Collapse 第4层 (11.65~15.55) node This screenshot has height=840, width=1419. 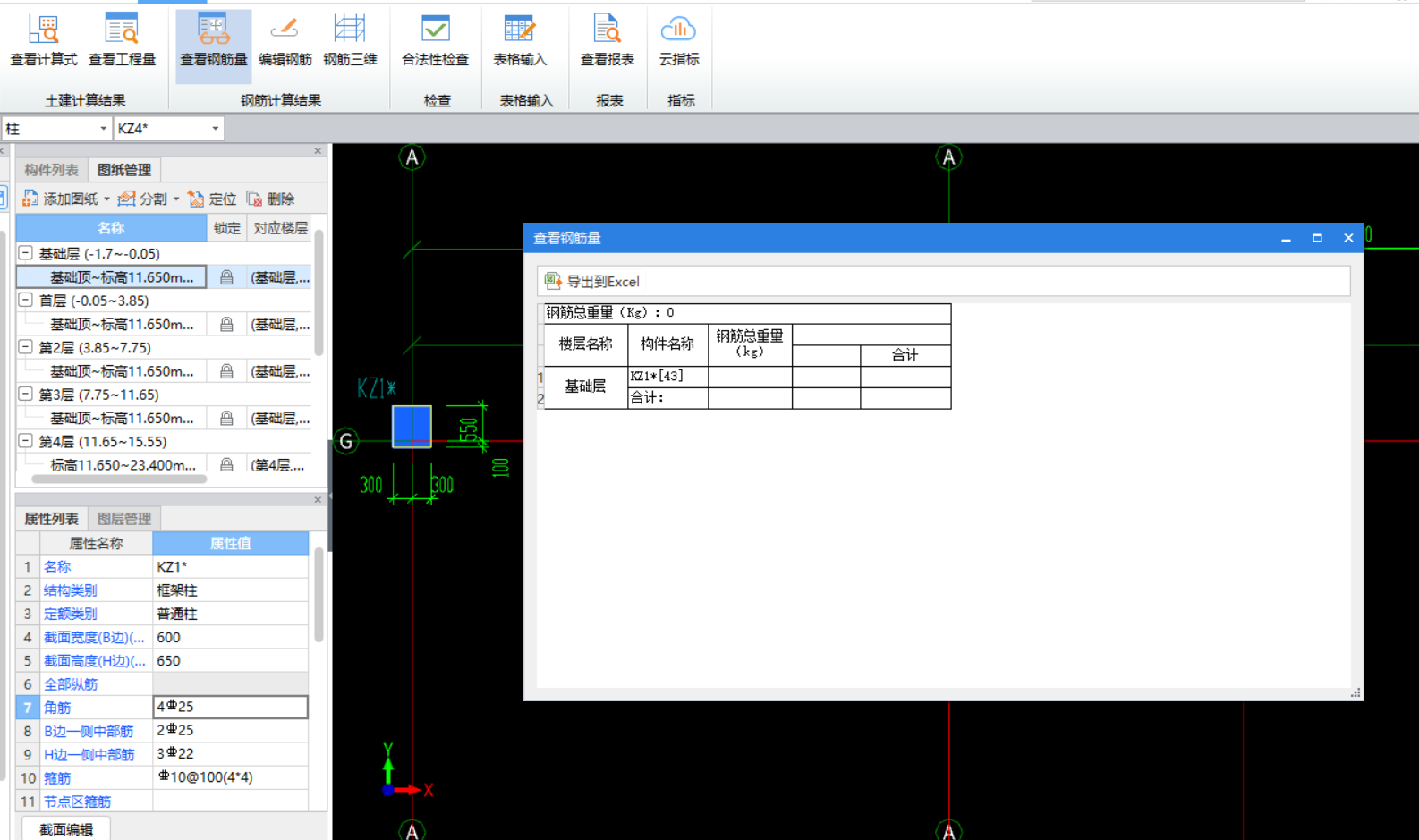(x=26, y=441)
